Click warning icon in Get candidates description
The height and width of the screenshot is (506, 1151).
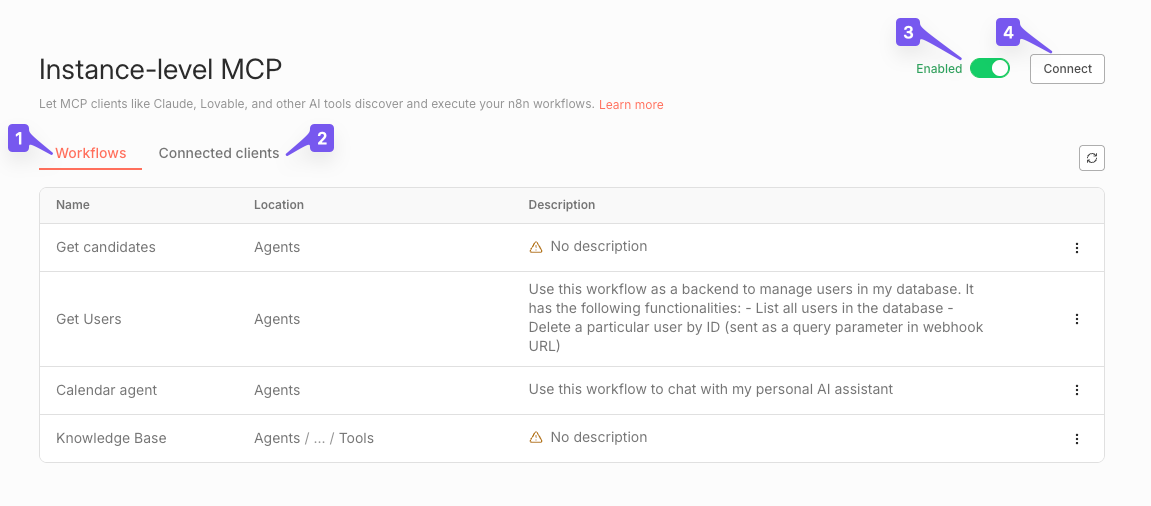(536, 247)
